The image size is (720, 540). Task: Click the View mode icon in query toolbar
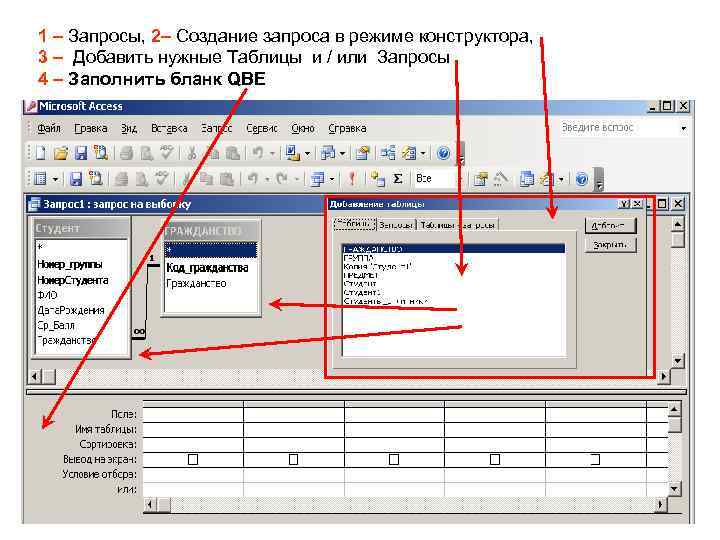click(40, 179)
